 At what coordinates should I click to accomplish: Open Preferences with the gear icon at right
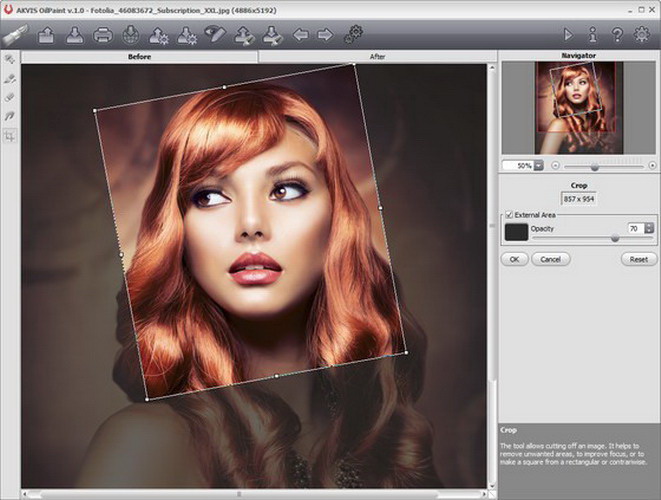(x=642, y=36)
